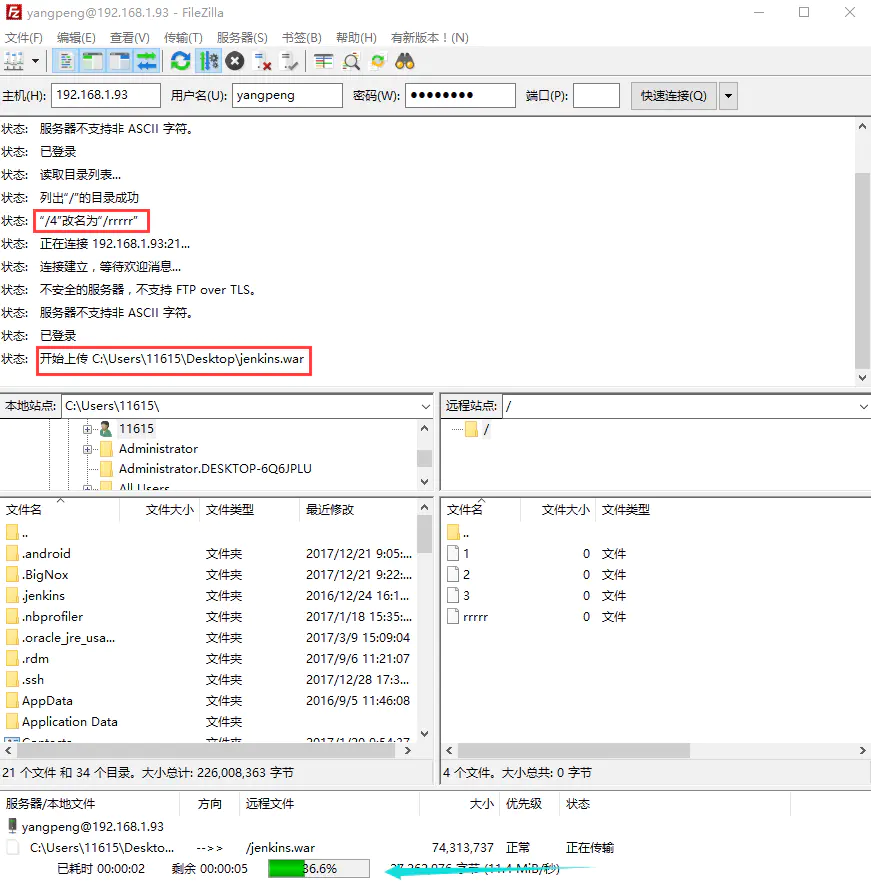Toggle remote directory tree display
Viewport: 871px width, 889px height.
[x=120, y=61]
